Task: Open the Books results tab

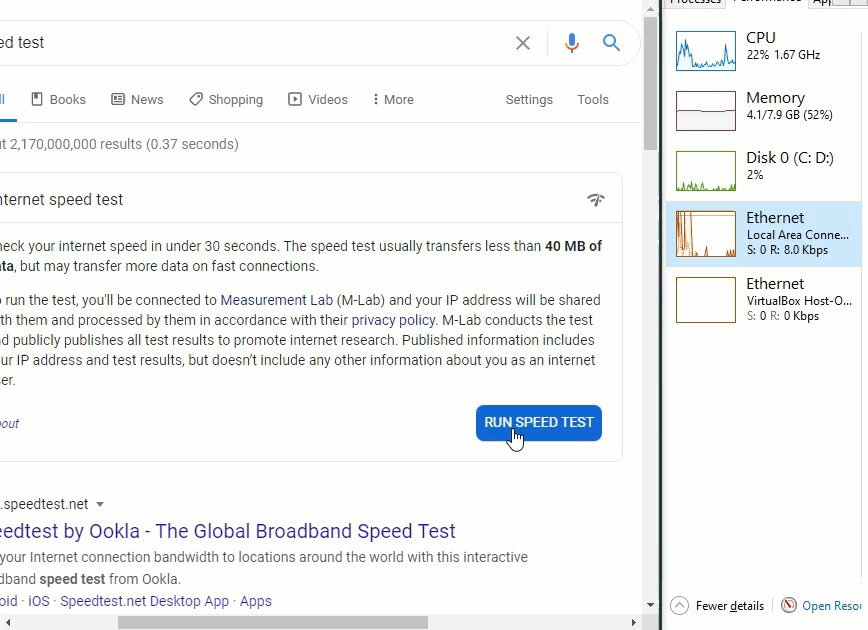Action: pos(59,100)
